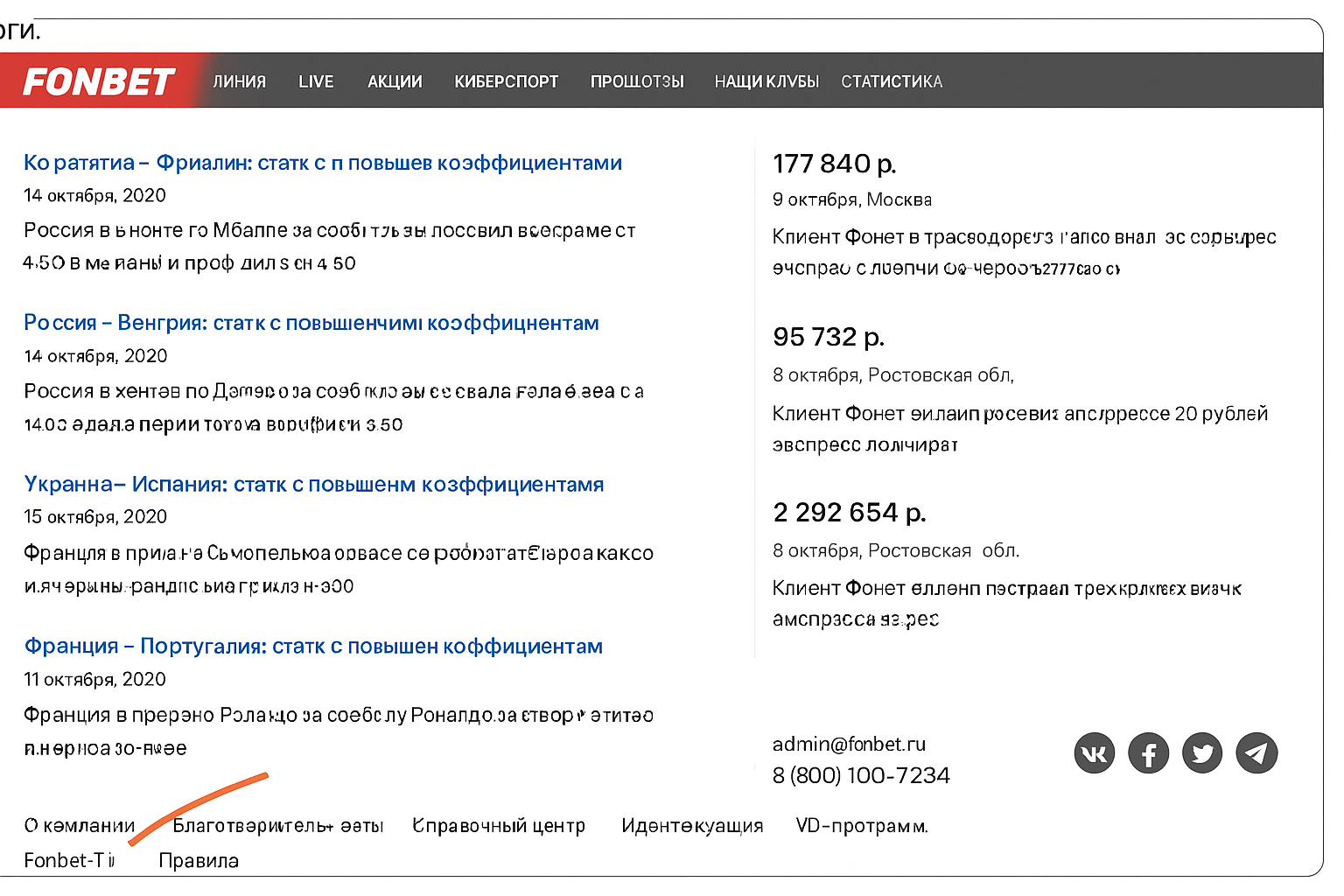Open the Укранна – Испания article headline
Viewport: 1344px width, 896px height.
click(x=314, y=485)
